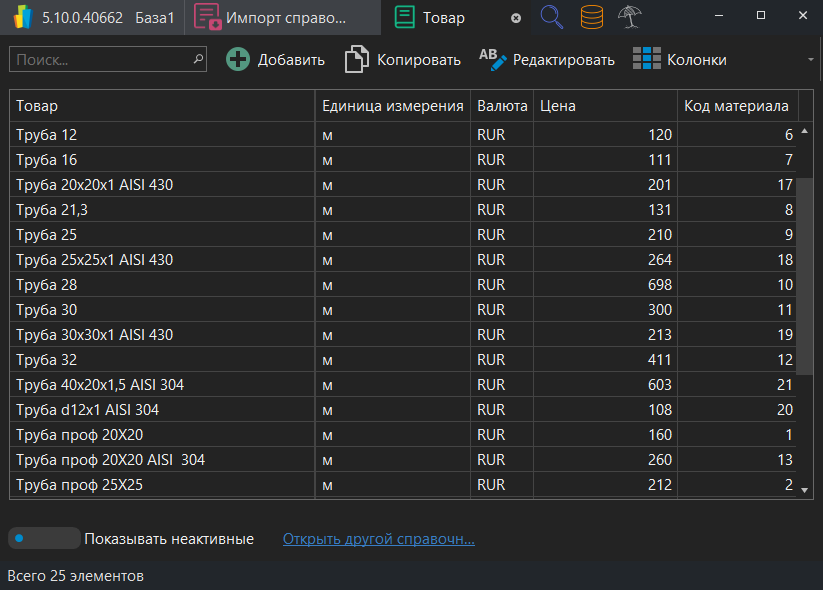Click the Copy documents icon
Image resolution: width=823 pixels, height=590 pixels.
click(356, 60)
